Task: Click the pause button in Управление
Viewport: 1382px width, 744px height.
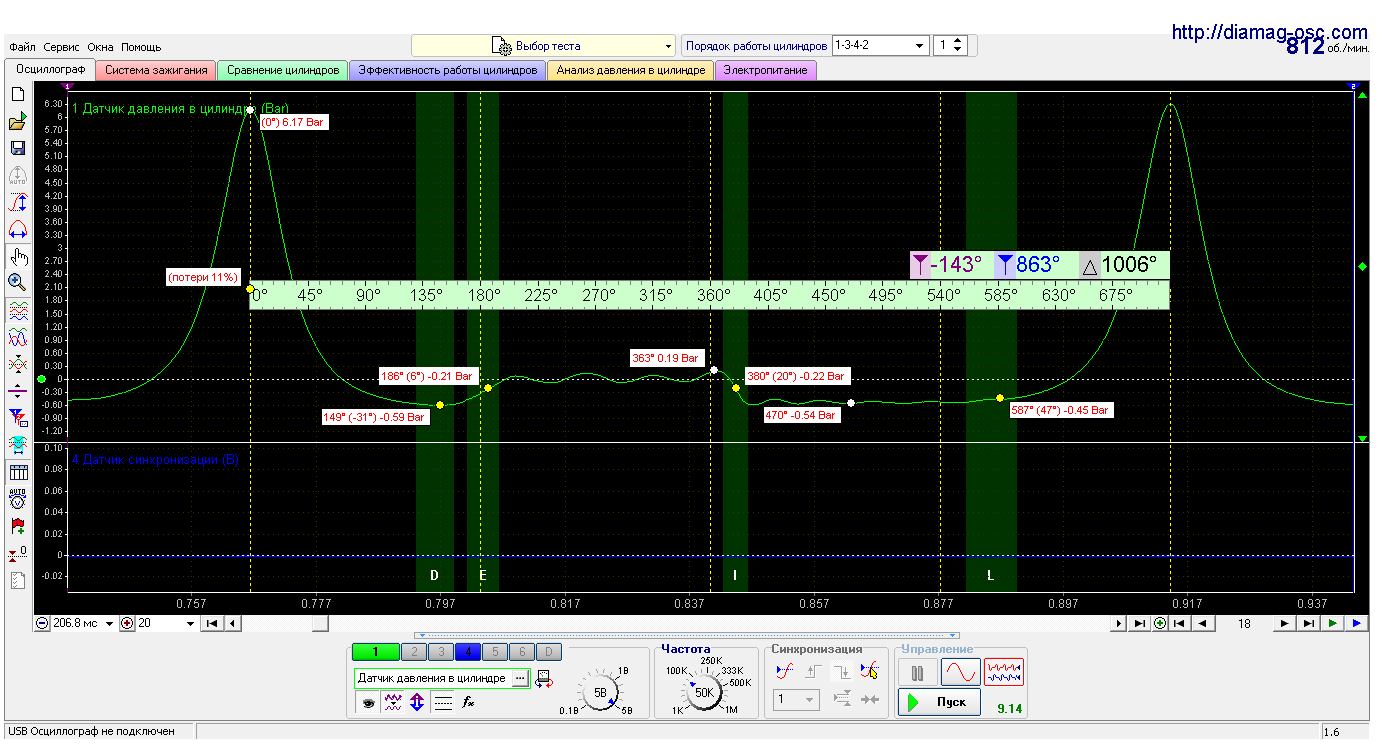Action: tap(917, 671)
